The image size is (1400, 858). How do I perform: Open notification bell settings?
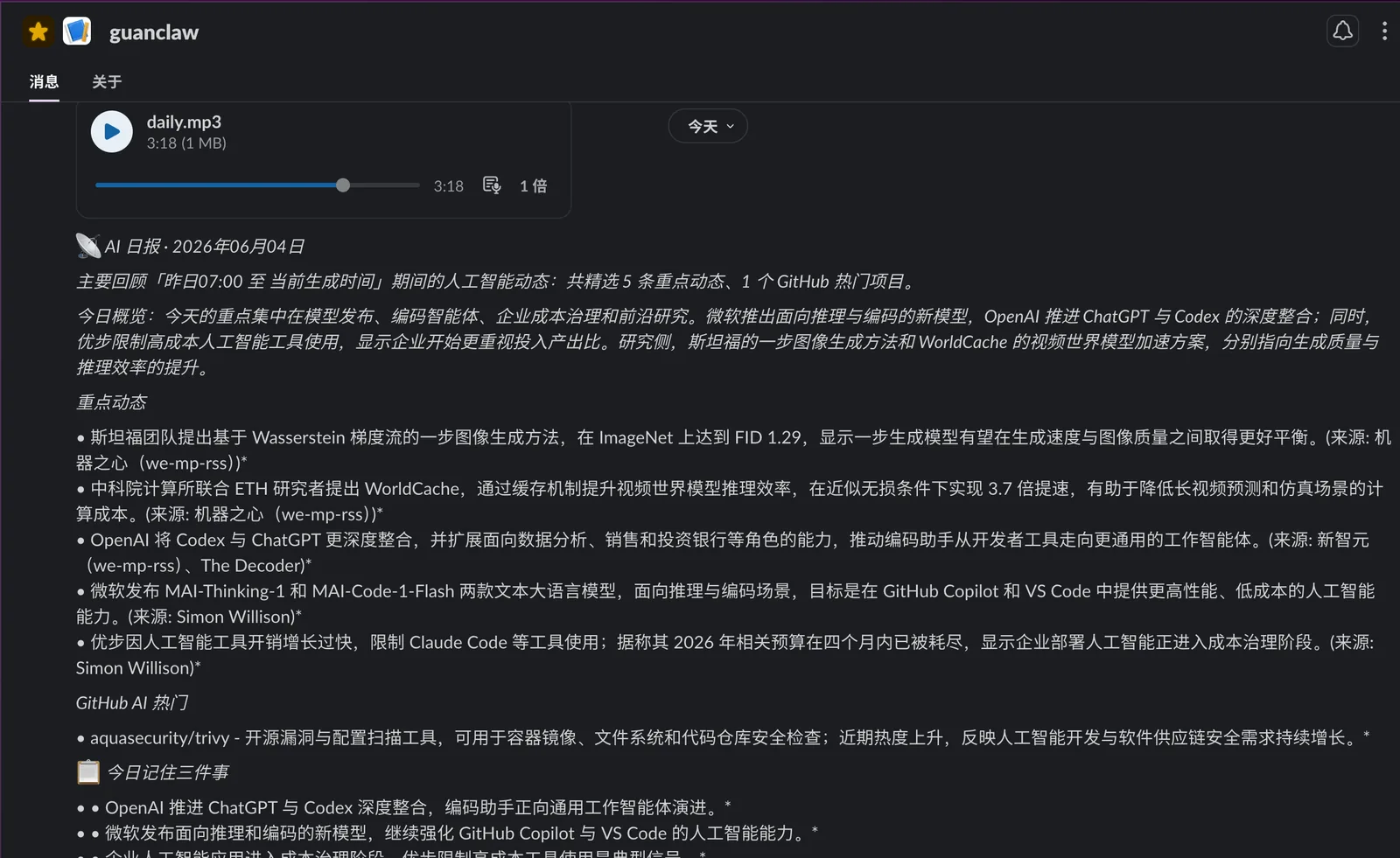click(1342, 31)
